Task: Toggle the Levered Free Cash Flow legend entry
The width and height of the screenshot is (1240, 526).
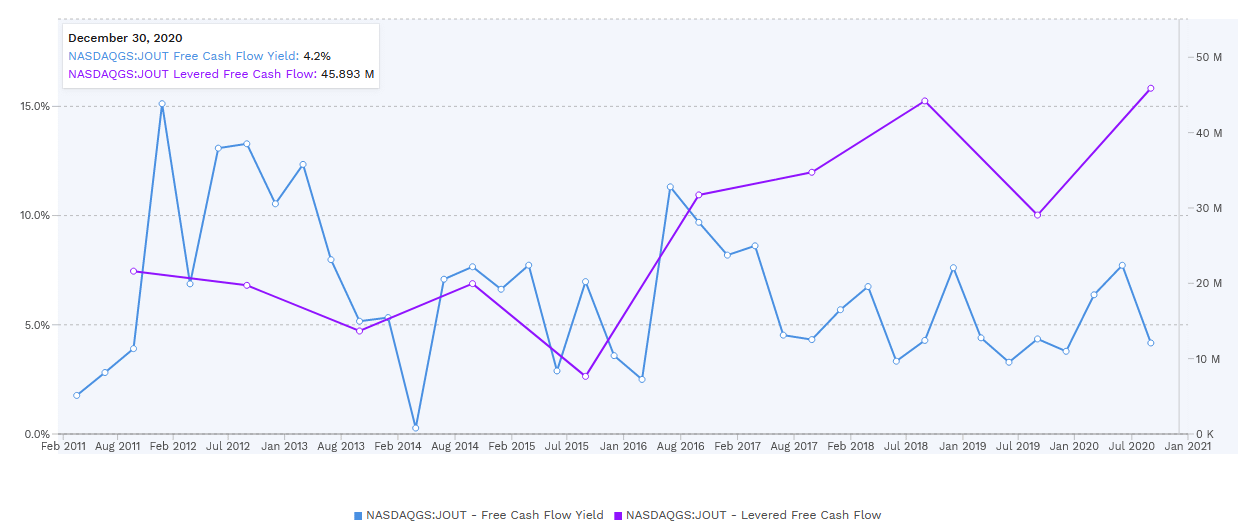Action: click(748, 515)
